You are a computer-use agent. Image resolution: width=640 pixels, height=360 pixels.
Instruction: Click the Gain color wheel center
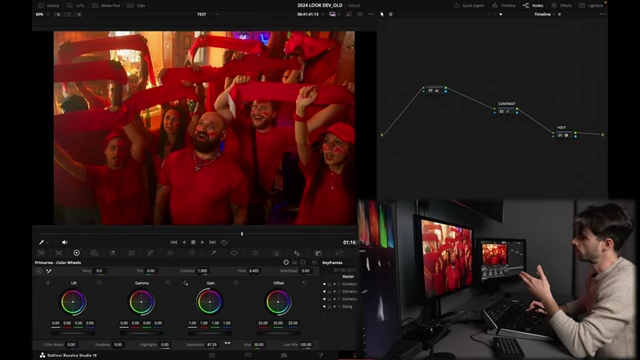tap(210, 302)
